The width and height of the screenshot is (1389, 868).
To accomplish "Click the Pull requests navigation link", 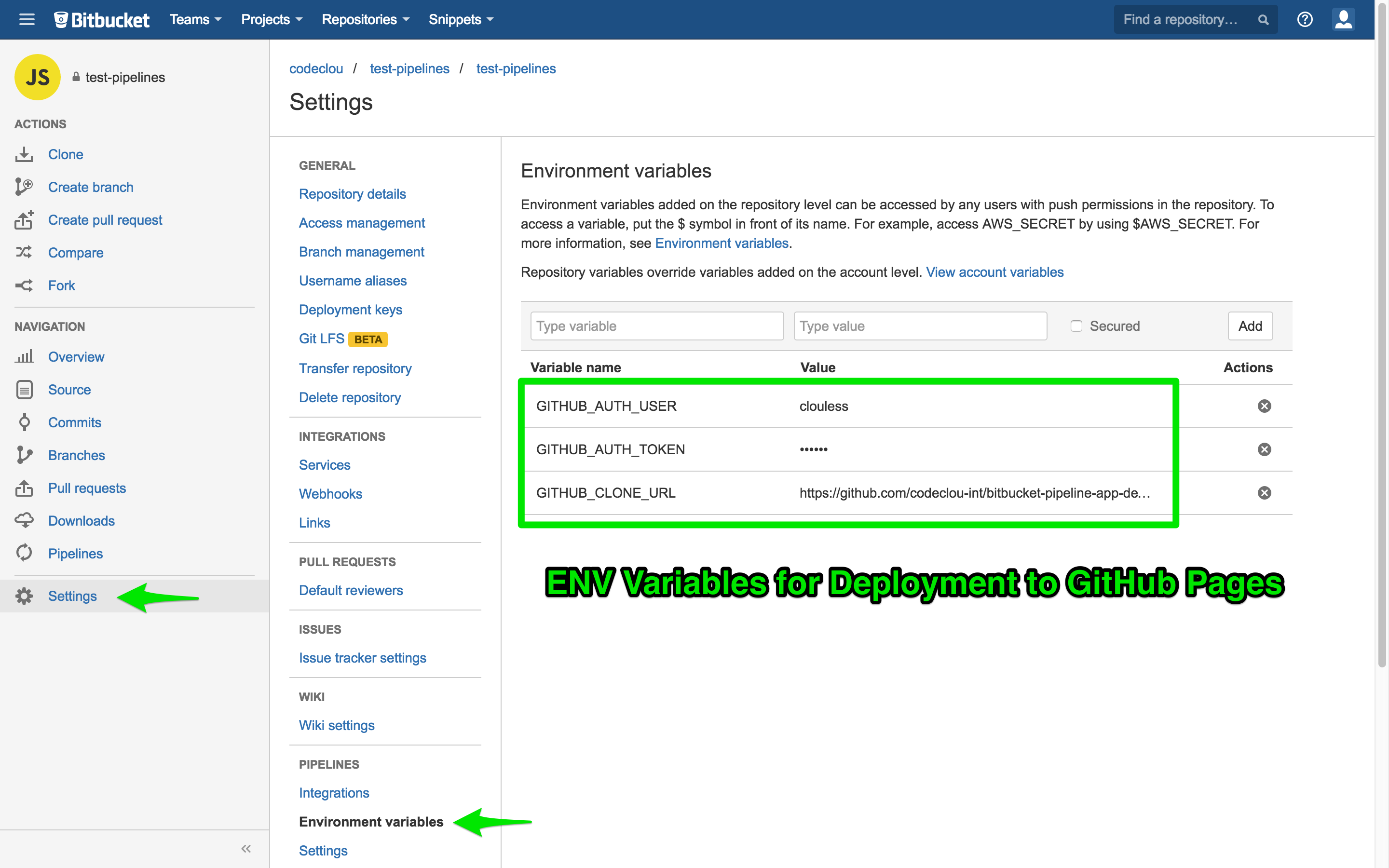I will 87,488.
